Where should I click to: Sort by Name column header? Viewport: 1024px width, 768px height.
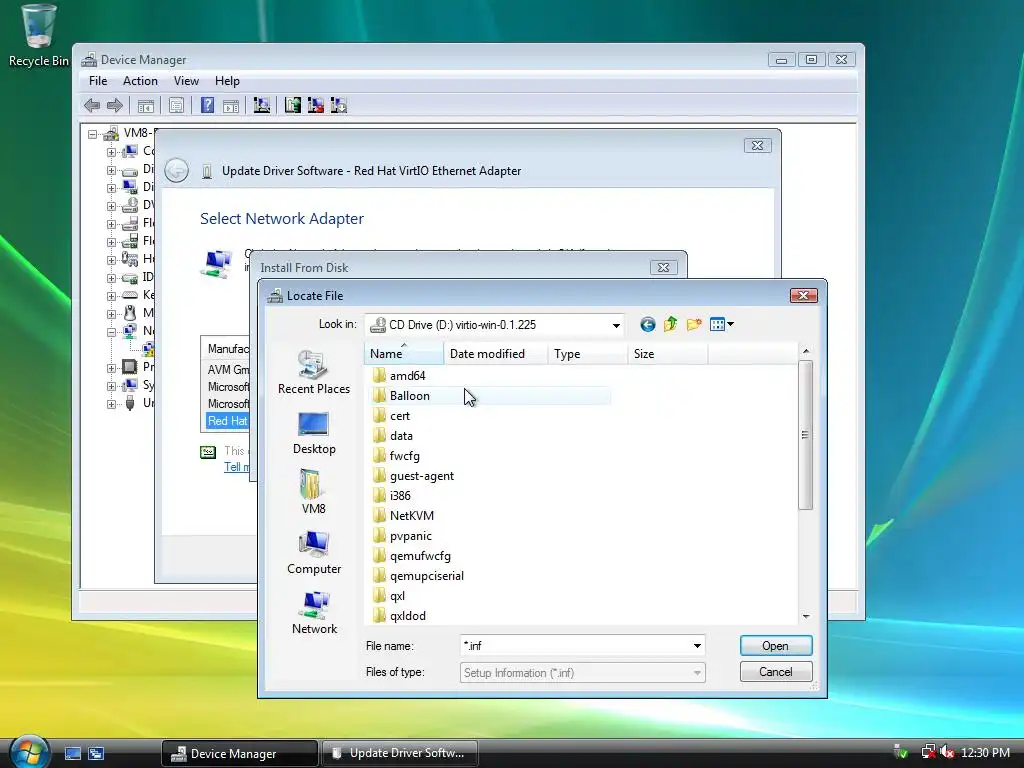point(404,353)
